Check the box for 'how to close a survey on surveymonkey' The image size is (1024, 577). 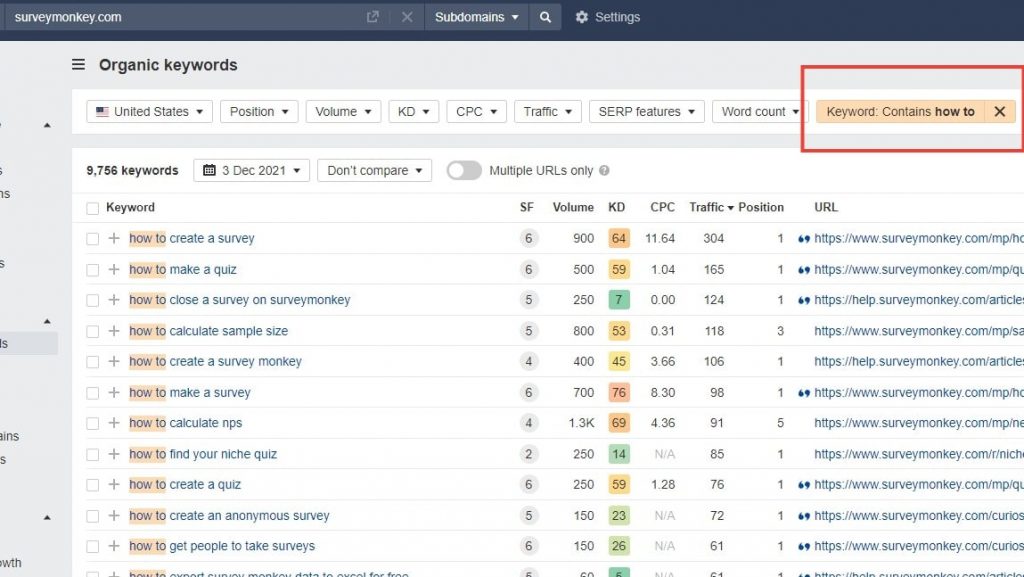coord(93,300)
